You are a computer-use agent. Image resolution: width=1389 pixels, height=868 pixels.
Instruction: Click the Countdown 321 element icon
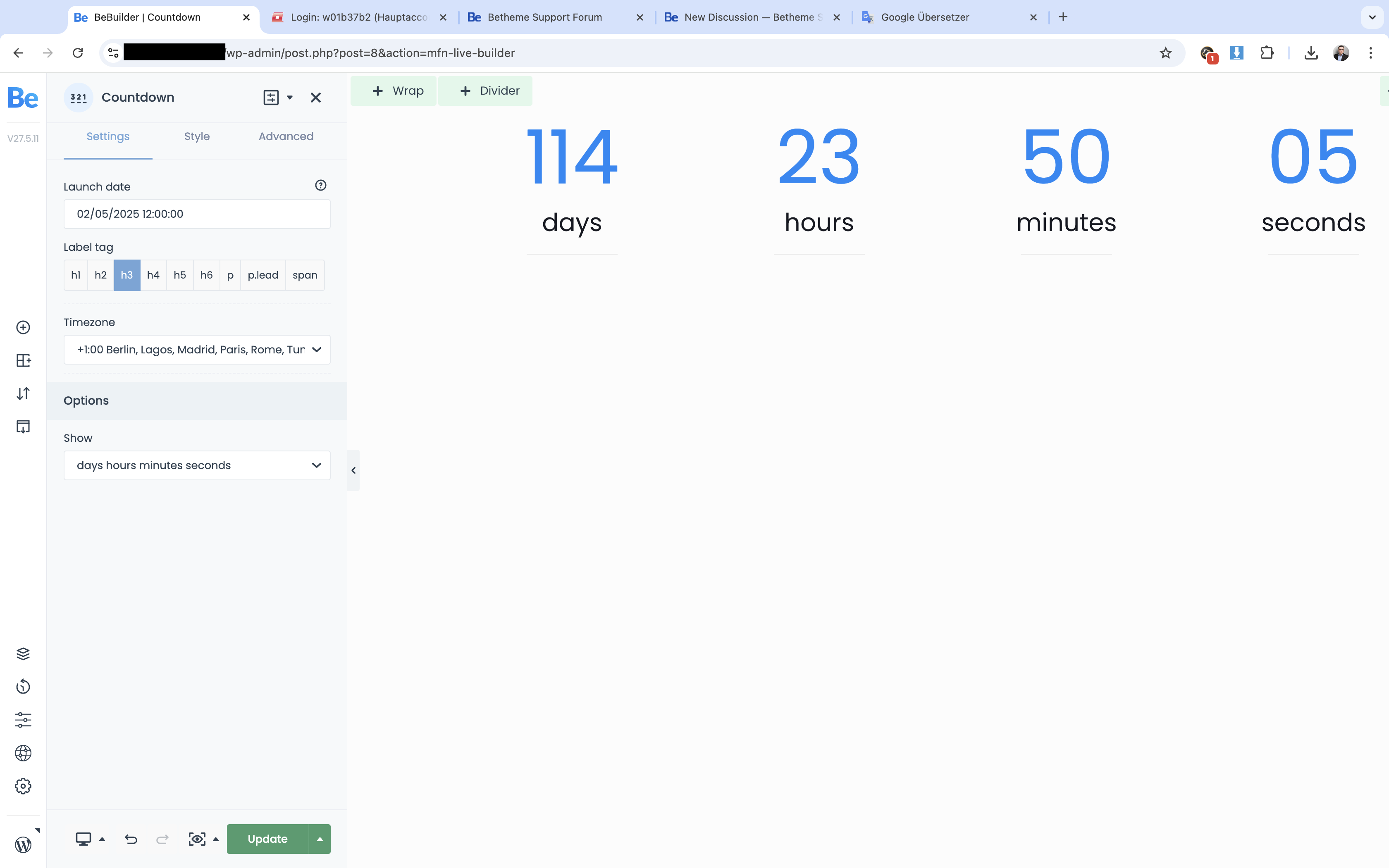pyautogui.click(x=79, y=98)
